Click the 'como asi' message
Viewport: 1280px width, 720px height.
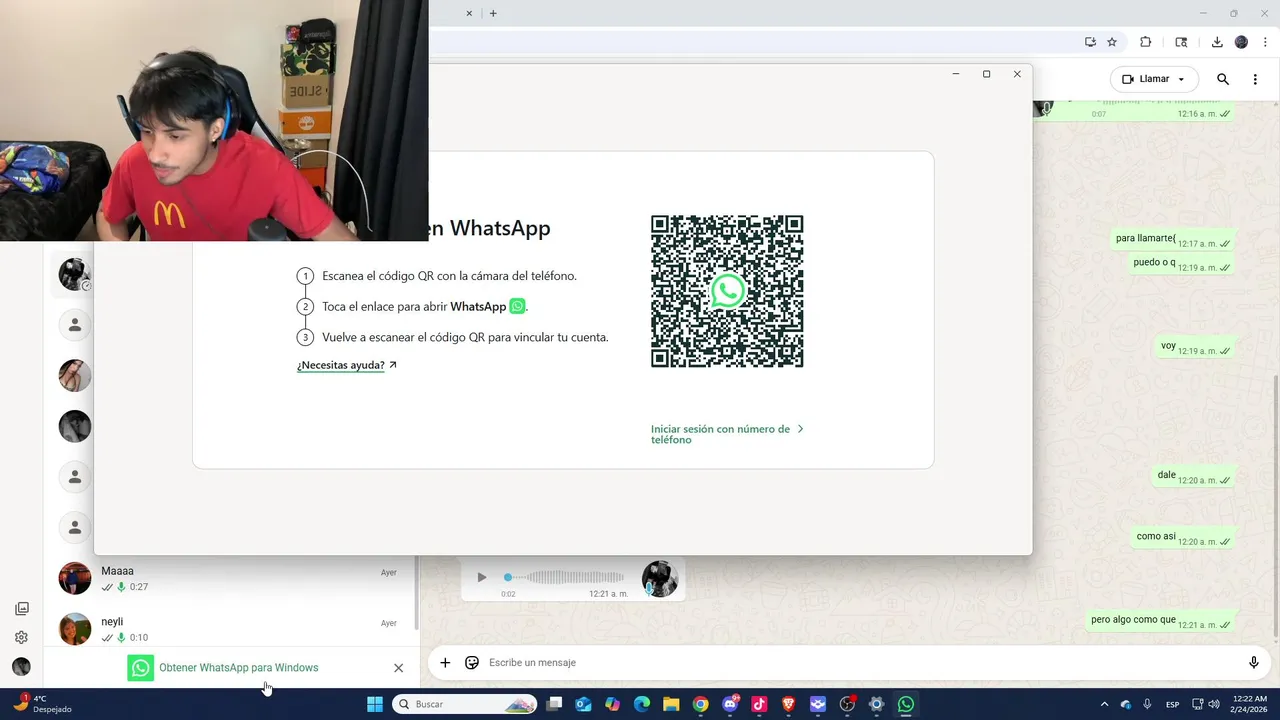pyautogui.click(x=1182, y=538)
